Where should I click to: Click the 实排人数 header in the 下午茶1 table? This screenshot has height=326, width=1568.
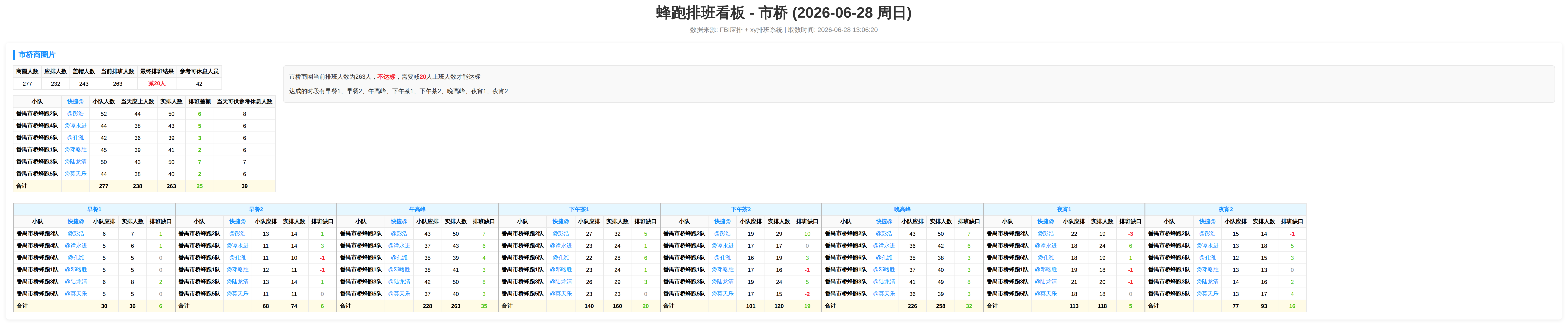tap(617, 221)
